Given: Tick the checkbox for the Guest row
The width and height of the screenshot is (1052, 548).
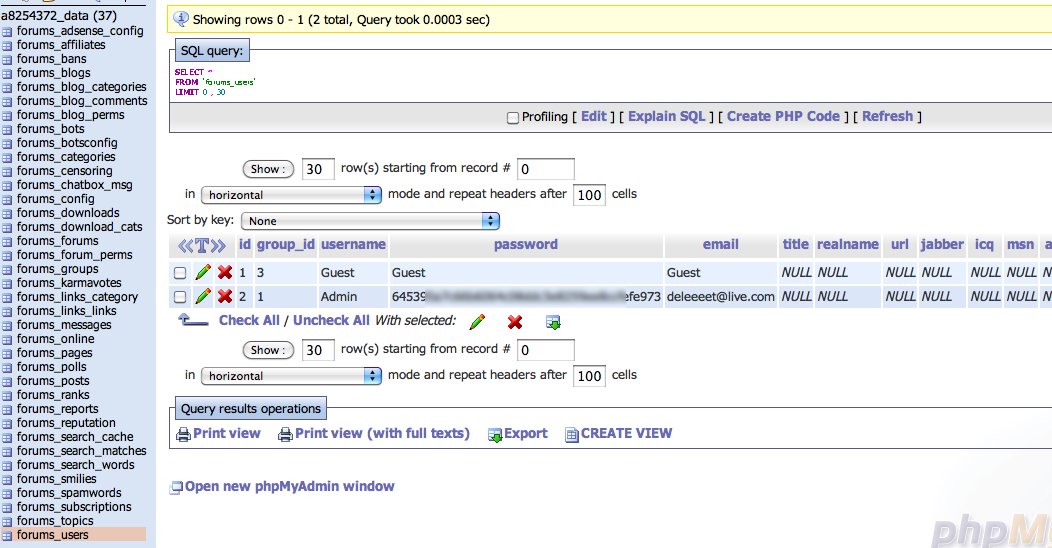Looking at the screenshot, I should (180, 273).
